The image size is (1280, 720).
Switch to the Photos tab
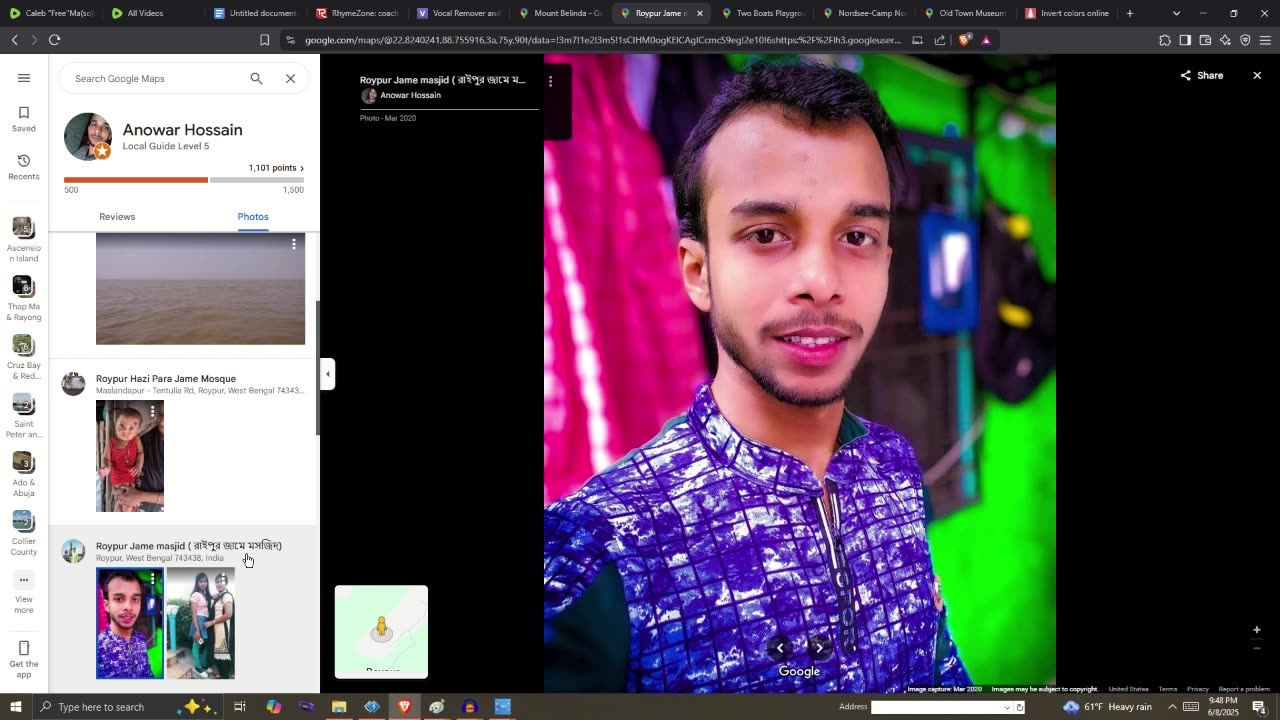tap(253, 217)
